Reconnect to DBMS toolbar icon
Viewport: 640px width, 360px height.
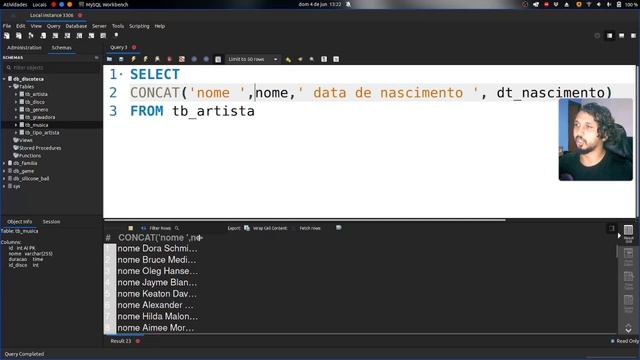116,36
